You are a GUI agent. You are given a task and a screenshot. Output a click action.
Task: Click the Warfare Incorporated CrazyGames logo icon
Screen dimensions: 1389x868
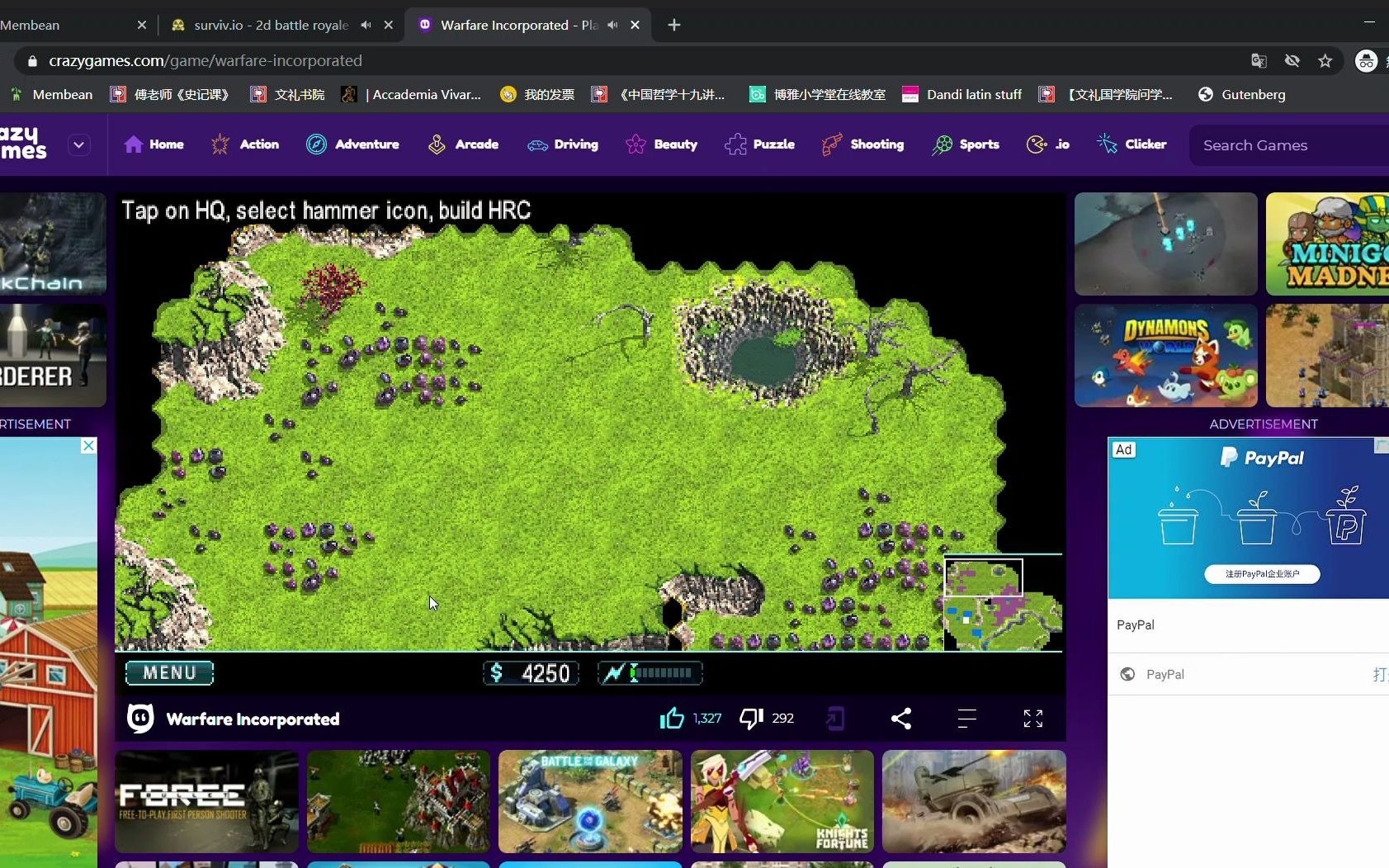pyautogui.click(x=140, y=719)
